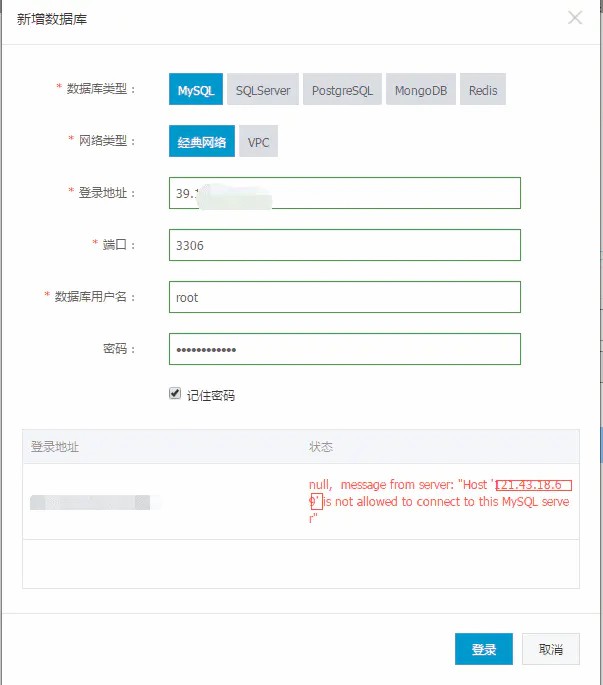Viewport: 603px width, 685px height.
Task: Click the red MySQL error message
Action: [x=438, y=502]
